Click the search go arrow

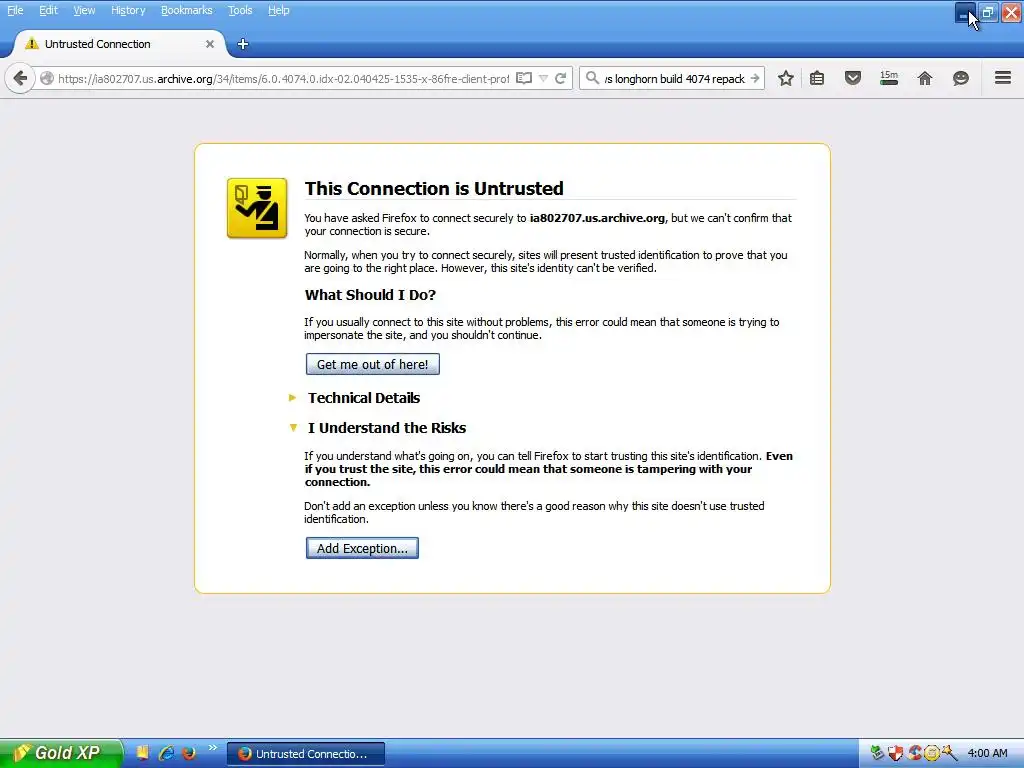pyautogui.click(x=755, y=78)
